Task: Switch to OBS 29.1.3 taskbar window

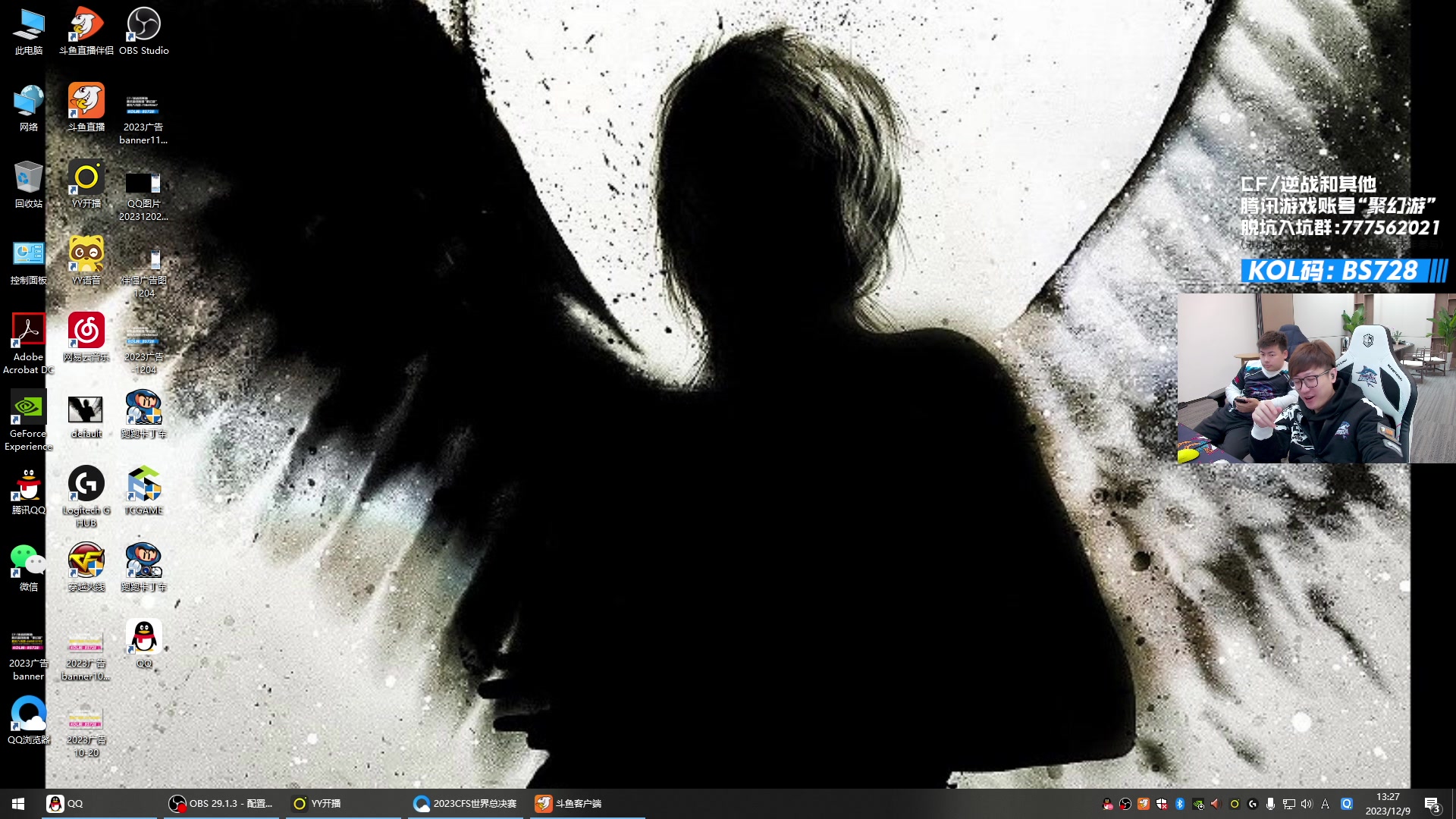Action: coord(221,804)
